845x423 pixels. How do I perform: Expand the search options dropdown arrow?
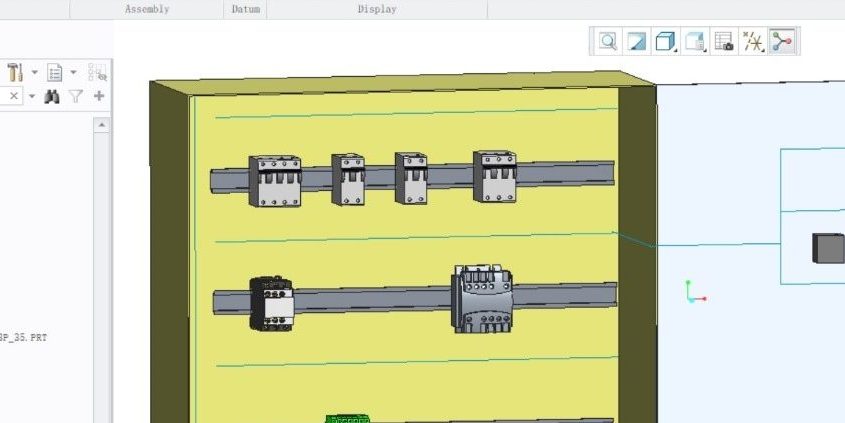click(32, 96)
